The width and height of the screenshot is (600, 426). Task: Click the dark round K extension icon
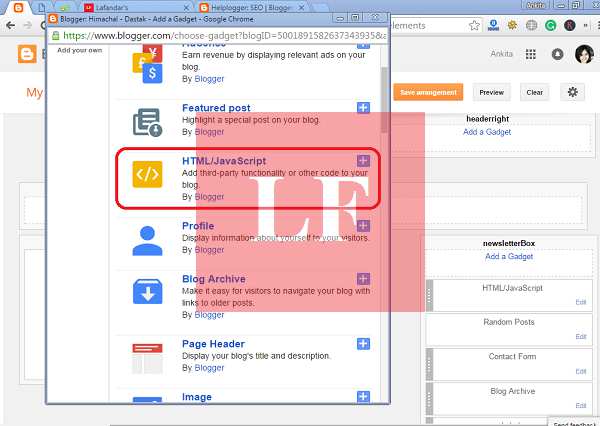click(x=569, y=26)
